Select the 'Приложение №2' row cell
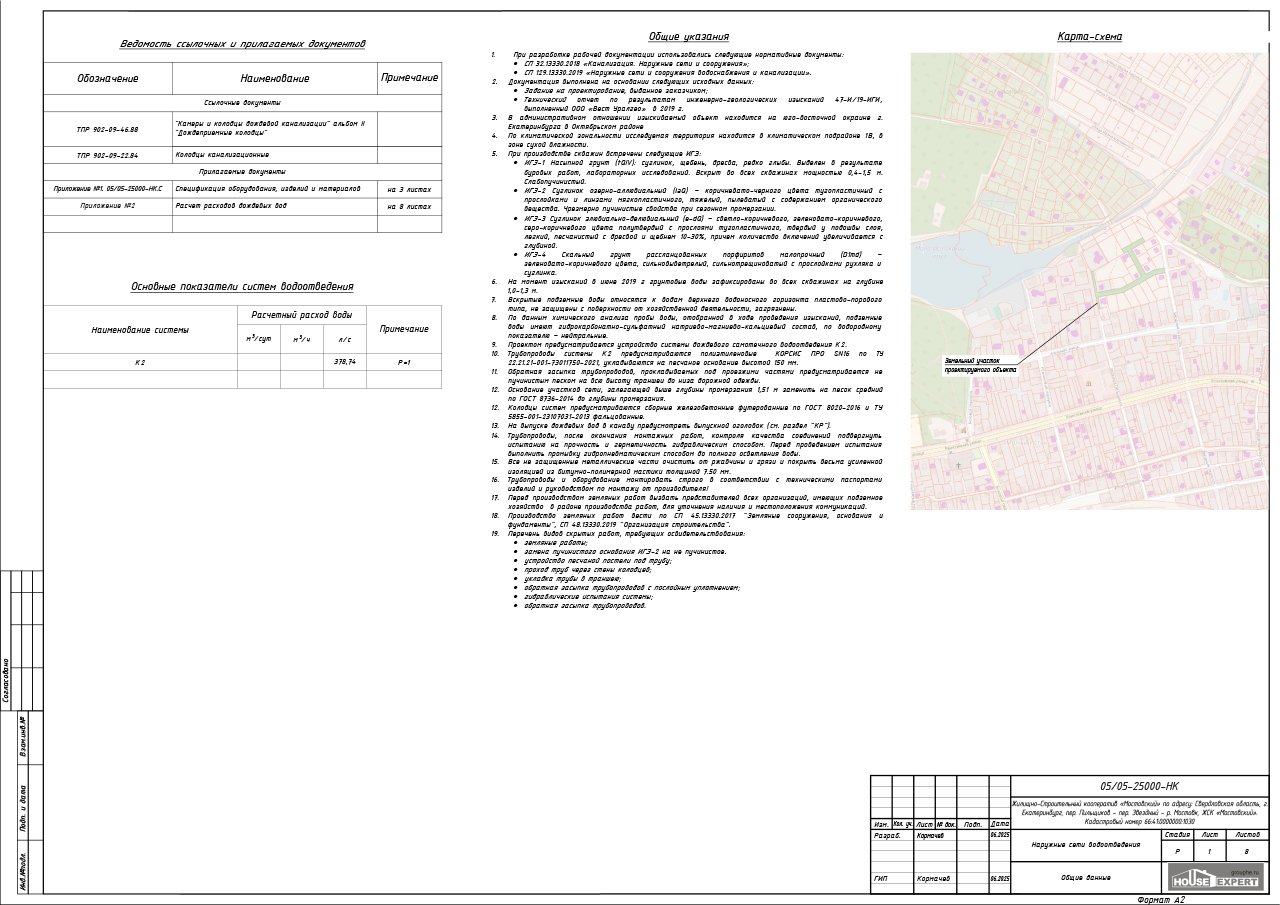 tap(108, 206)
